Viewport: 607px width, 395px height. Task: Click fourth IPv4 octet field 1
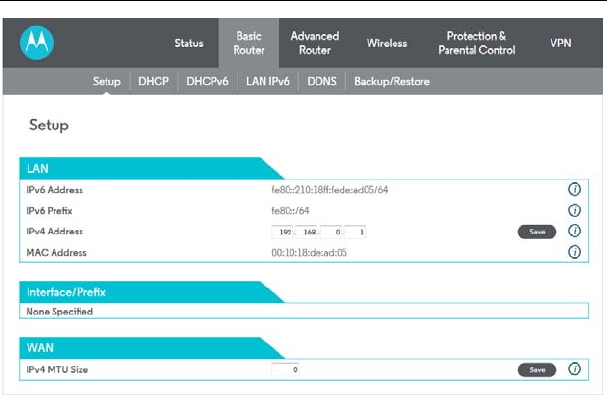355,232
